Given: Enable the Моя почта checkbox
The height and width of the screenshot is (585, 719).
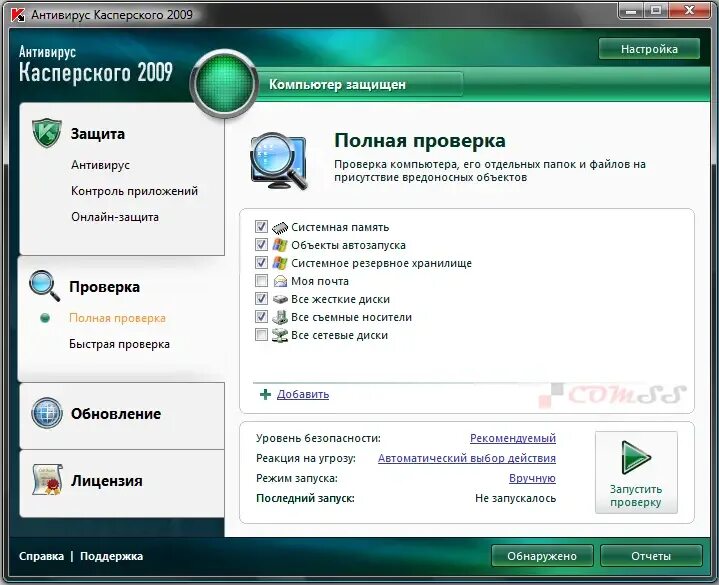Looking at the screenshot, I should tap(261, 281).
